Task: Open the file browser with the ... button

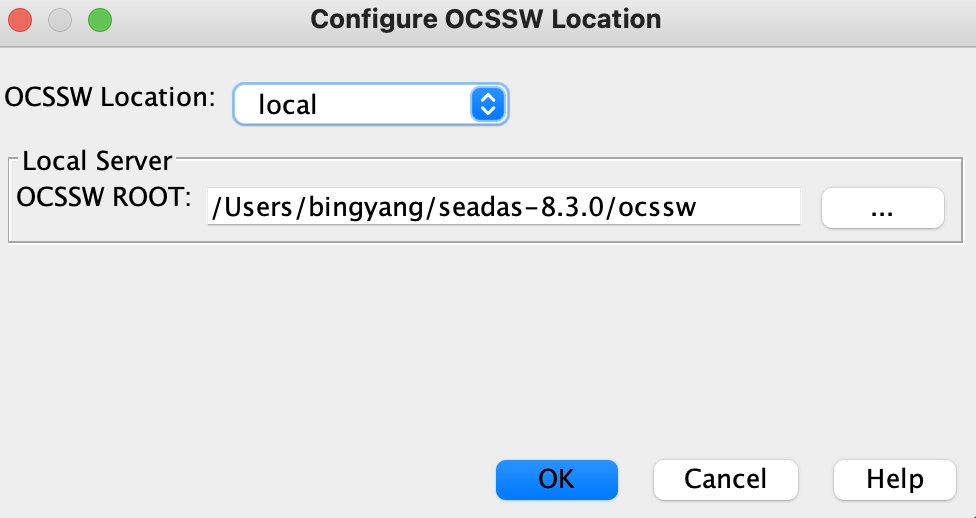Action: tap(883, 208)
